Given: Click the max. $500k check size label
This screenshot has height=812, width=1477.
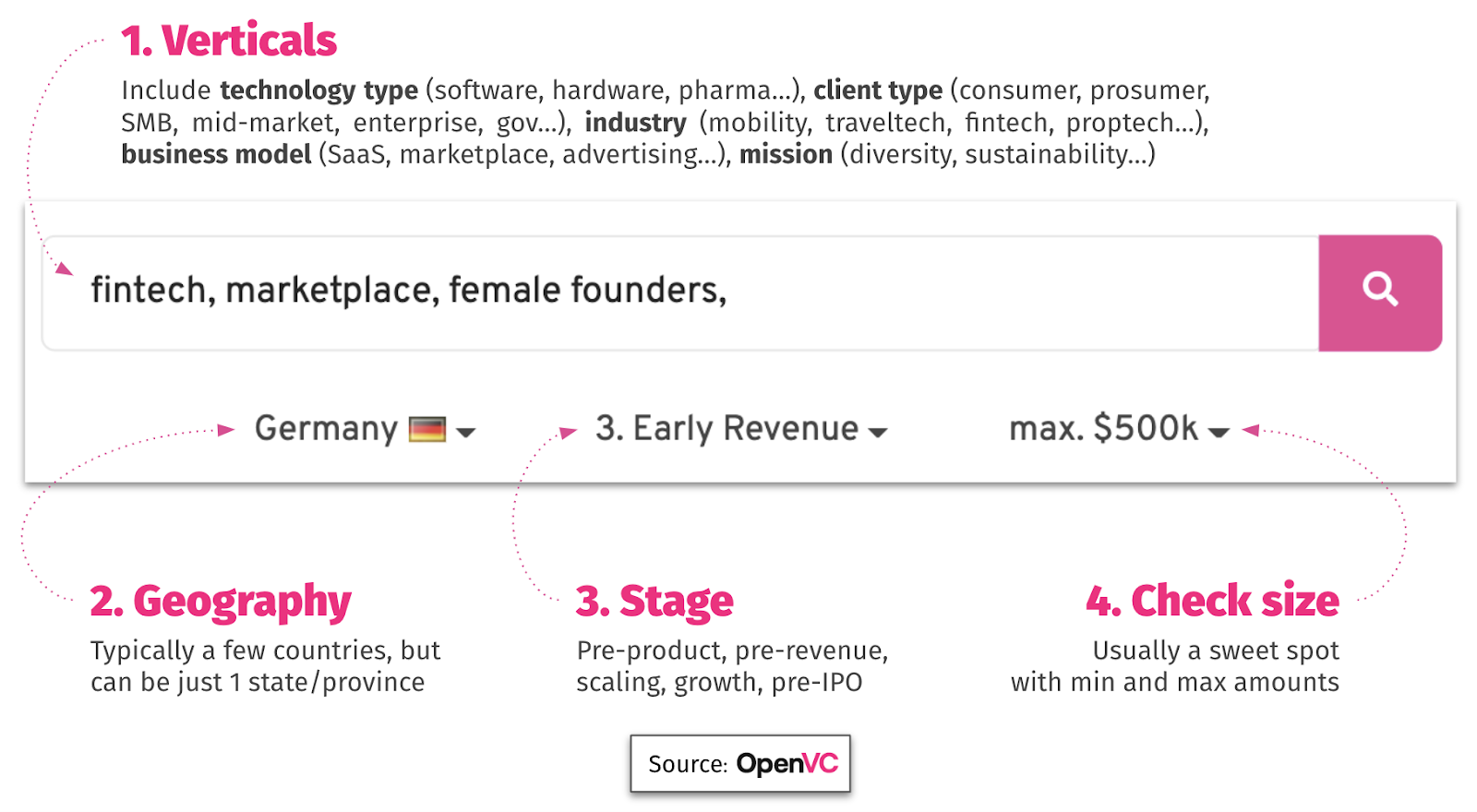Looking at the screenshot, I should click(x=1103, y=428).
